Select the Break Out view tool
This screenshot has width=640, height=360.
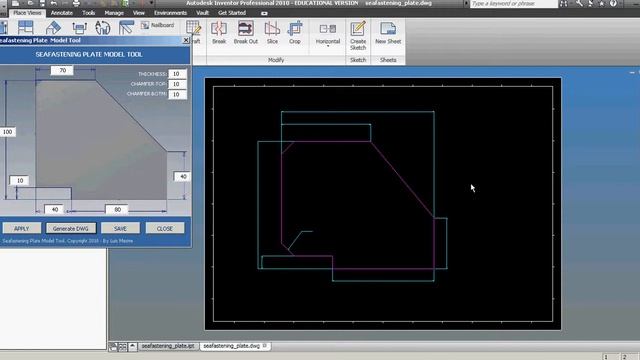click(x=245, y=33)
